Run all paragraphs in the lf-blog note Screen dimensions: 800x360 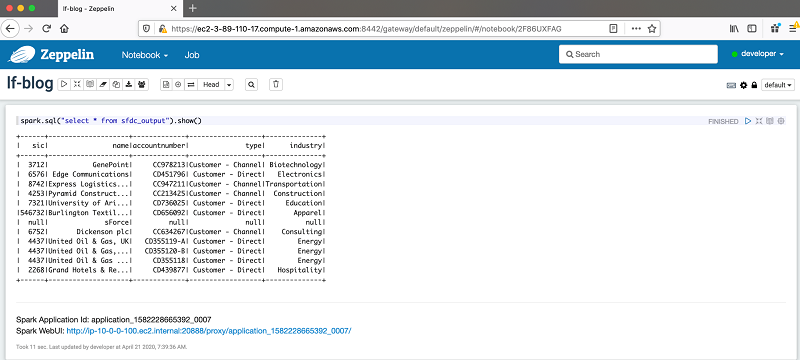(64, 85)
